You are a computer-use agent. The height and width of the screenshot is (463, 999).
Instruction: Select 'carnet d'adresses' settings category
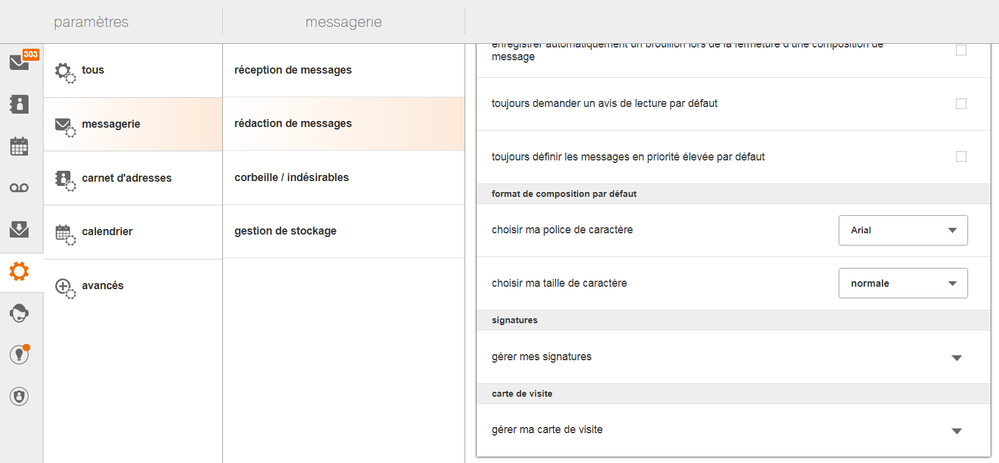[x=133, y=178]
